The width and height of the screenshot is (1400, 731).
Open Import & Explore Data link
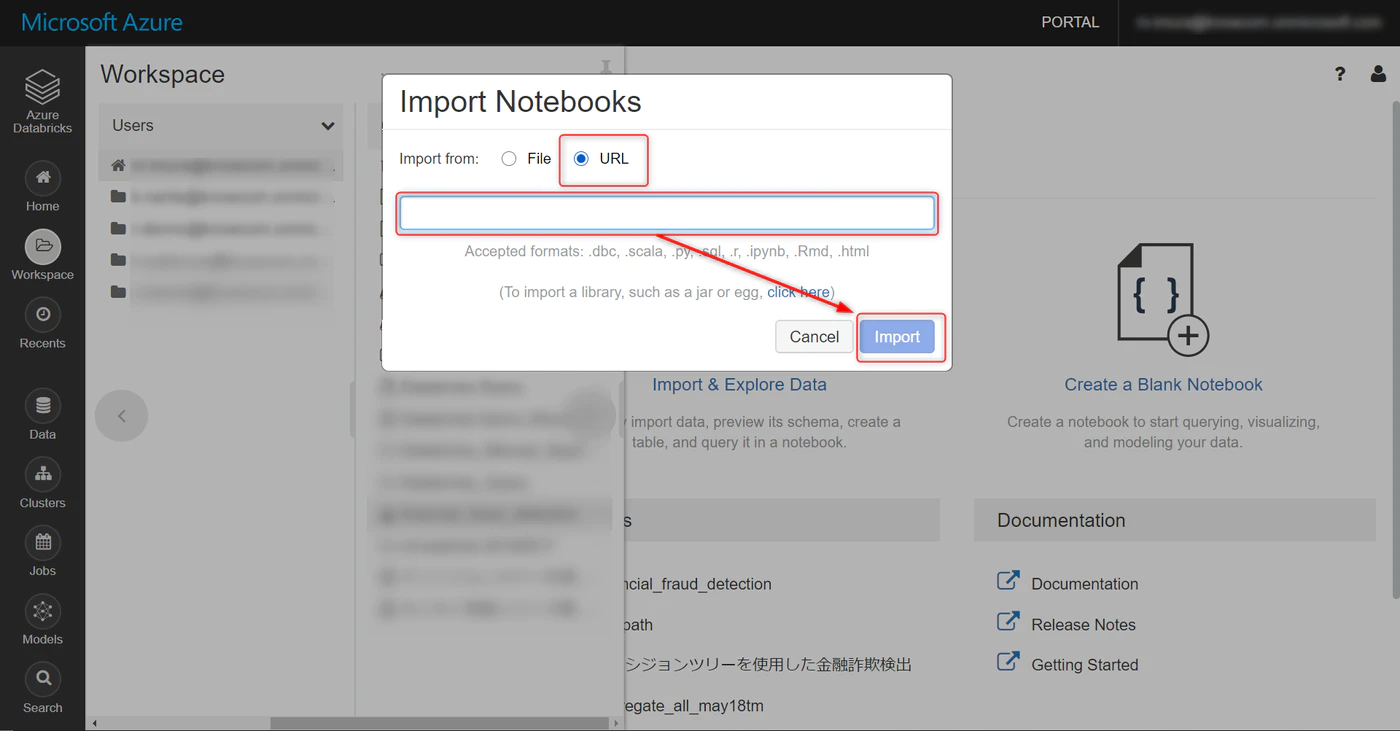[739, 384]
